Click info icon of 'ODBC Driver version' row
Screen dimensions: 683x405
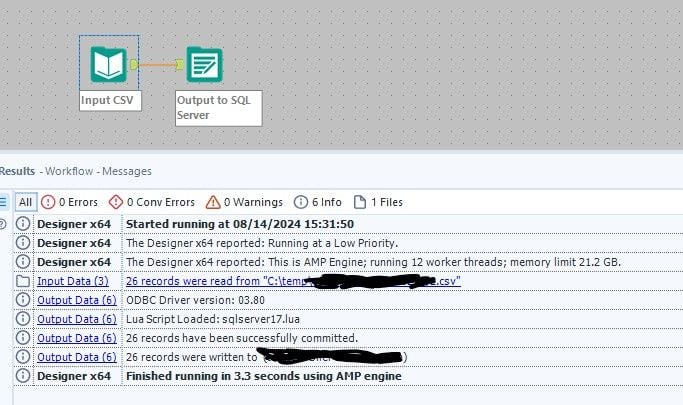pyautogui.click(x=23, y=300)
